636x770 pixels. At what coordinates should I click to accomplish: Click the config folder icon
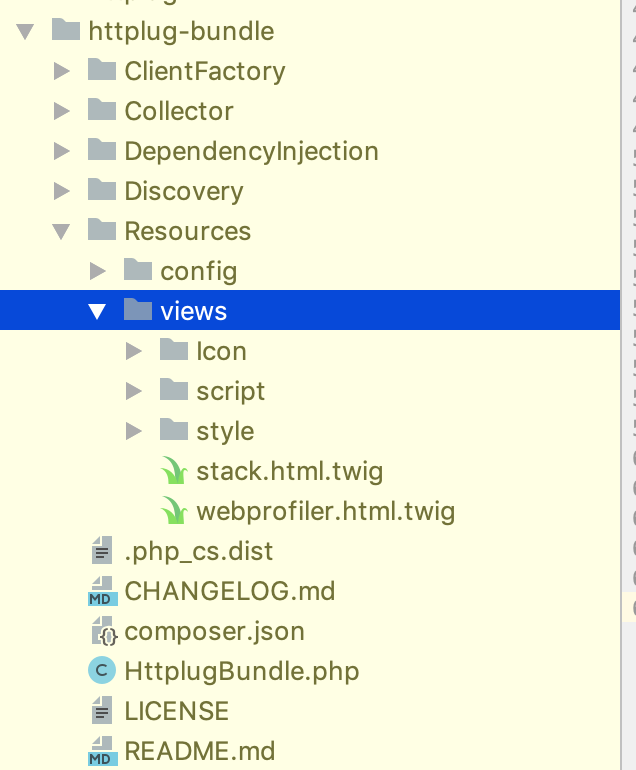(x=138, y=269)
